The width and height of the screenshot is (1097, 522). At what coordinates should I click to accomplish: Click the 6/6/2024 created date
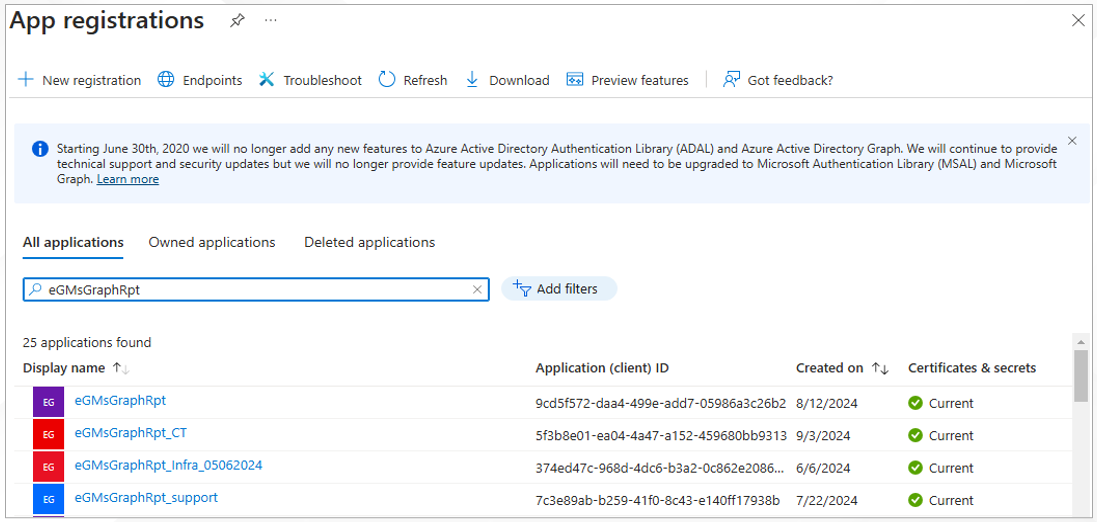point(823,468)
